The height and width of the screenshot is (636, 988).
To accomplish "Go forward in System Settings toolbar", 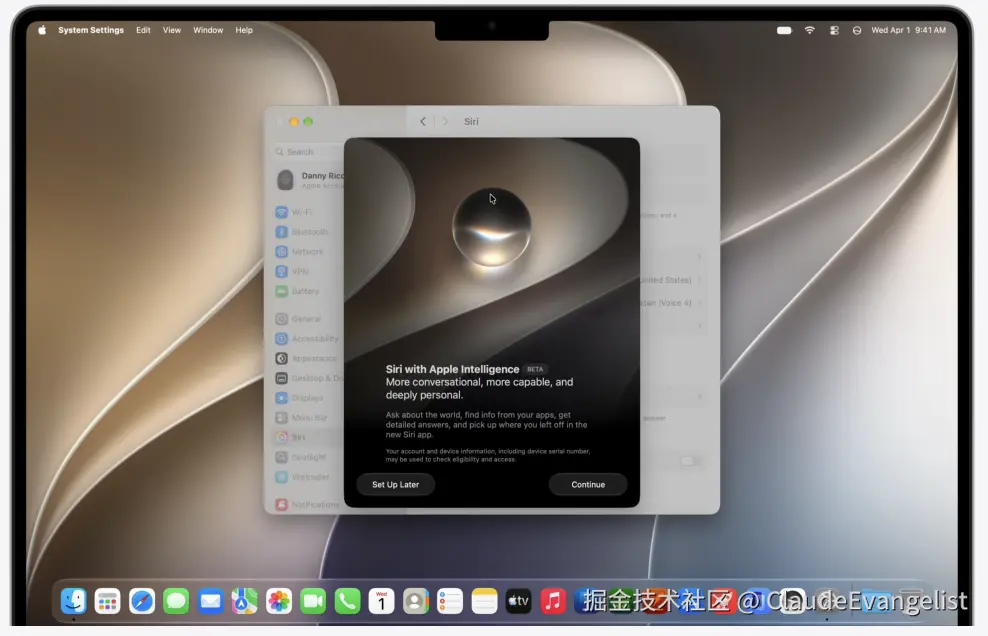I will (x=445, y=121).
